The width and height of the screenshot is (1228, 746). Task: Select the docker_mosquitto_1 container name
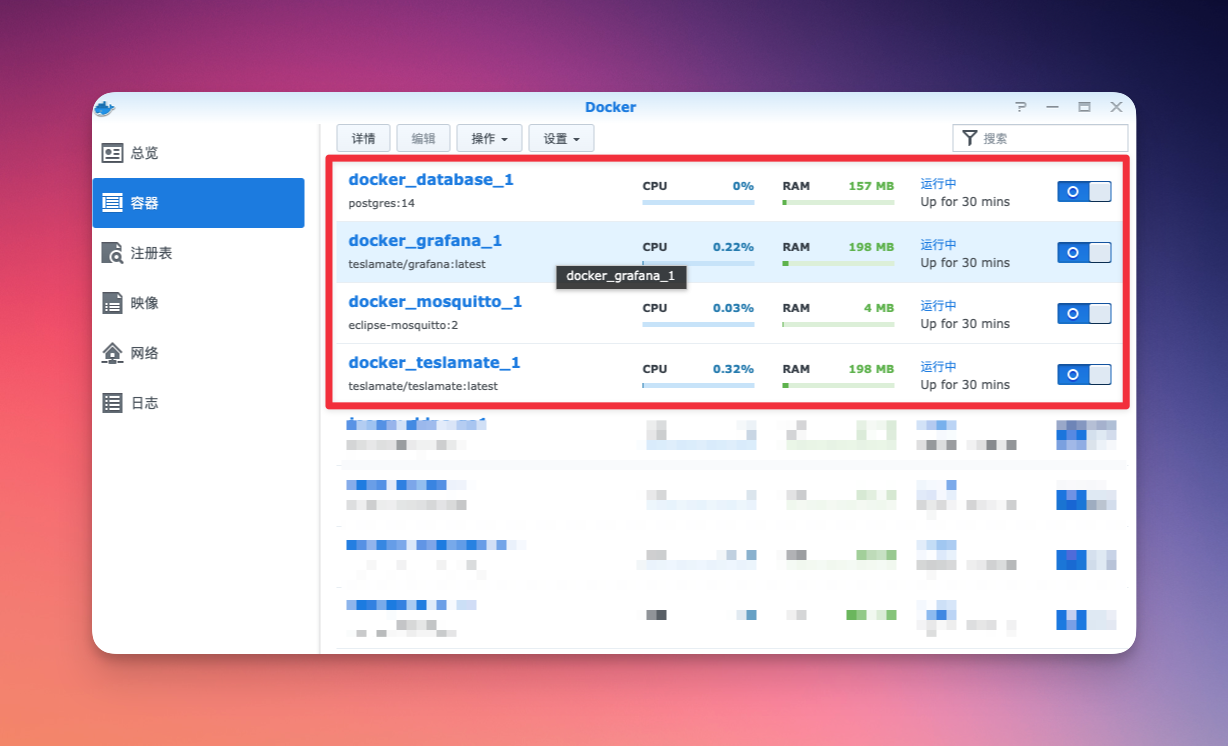435,302
